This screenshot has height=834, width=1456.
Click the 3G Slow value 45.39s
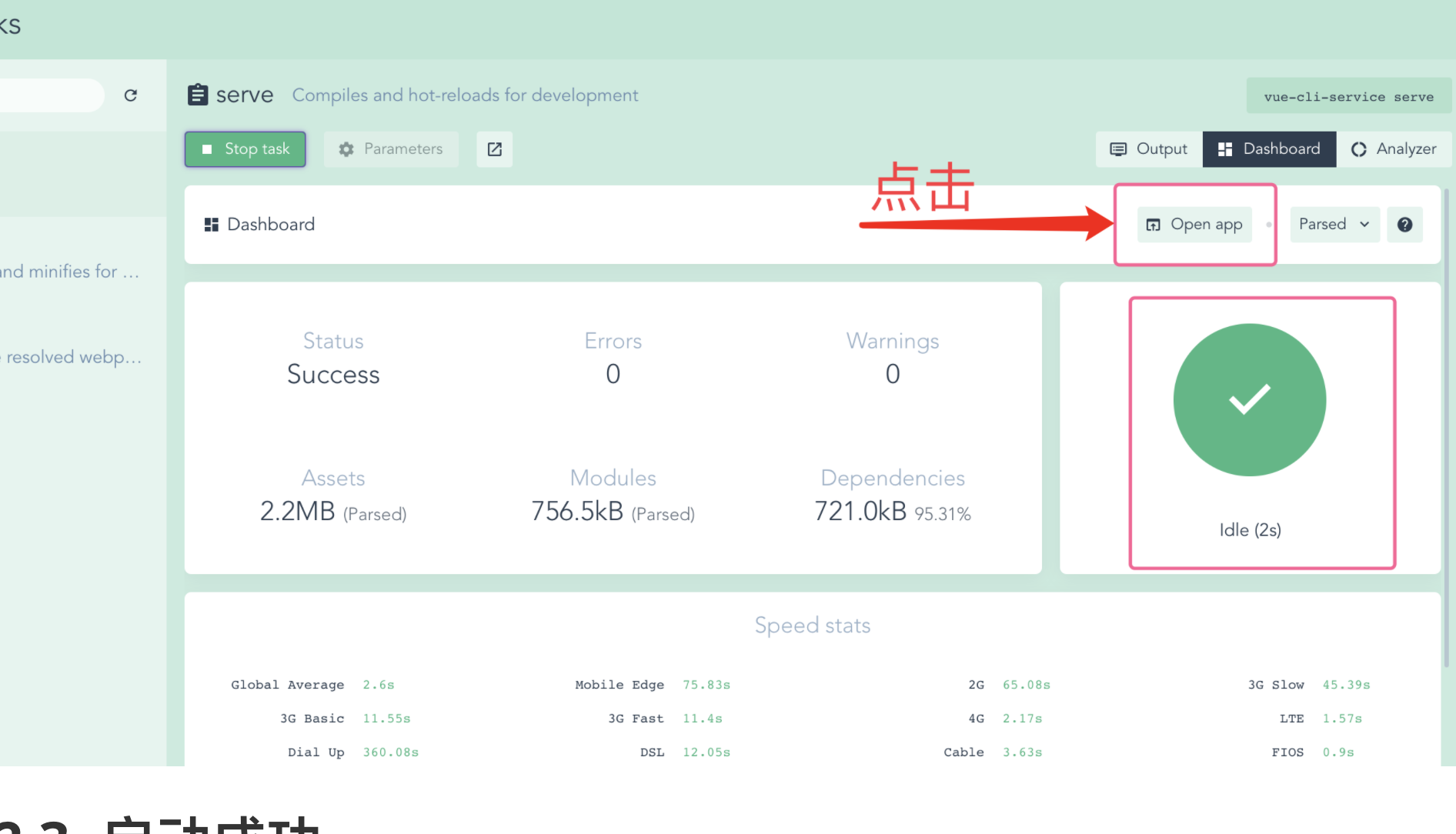(1346, 685)
